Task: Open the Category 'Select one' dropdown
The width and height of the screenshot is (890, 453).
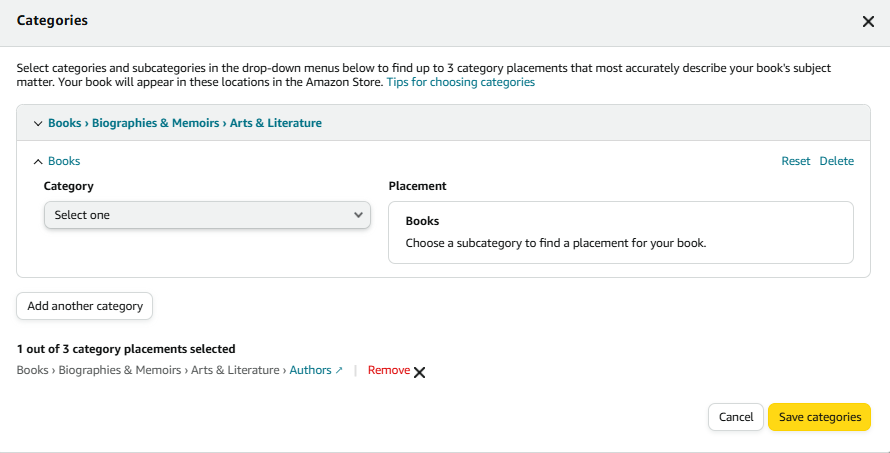Action: pos(207,215)
